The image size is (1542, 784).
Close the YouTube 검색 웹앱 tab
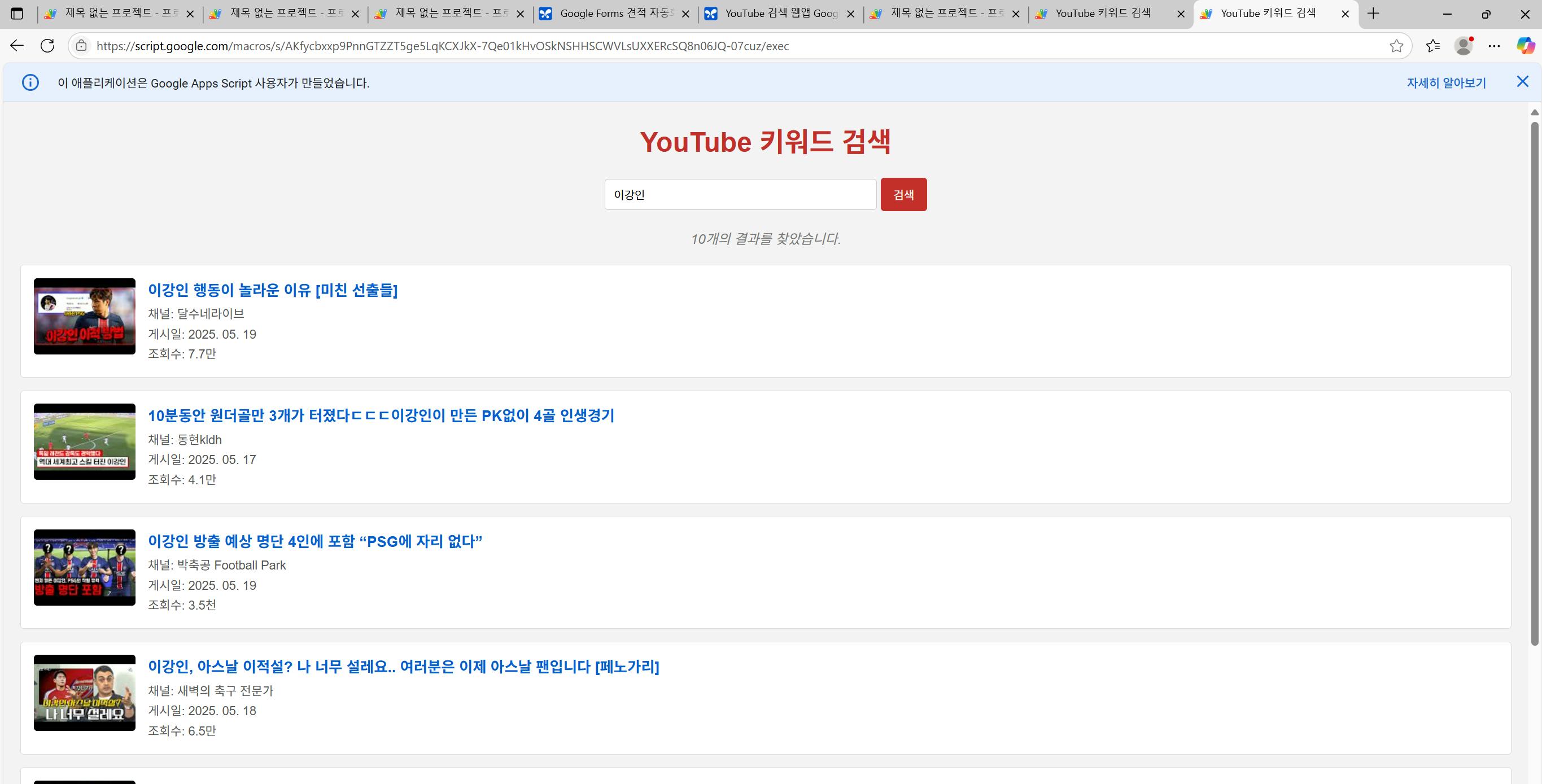coord(851,14)
